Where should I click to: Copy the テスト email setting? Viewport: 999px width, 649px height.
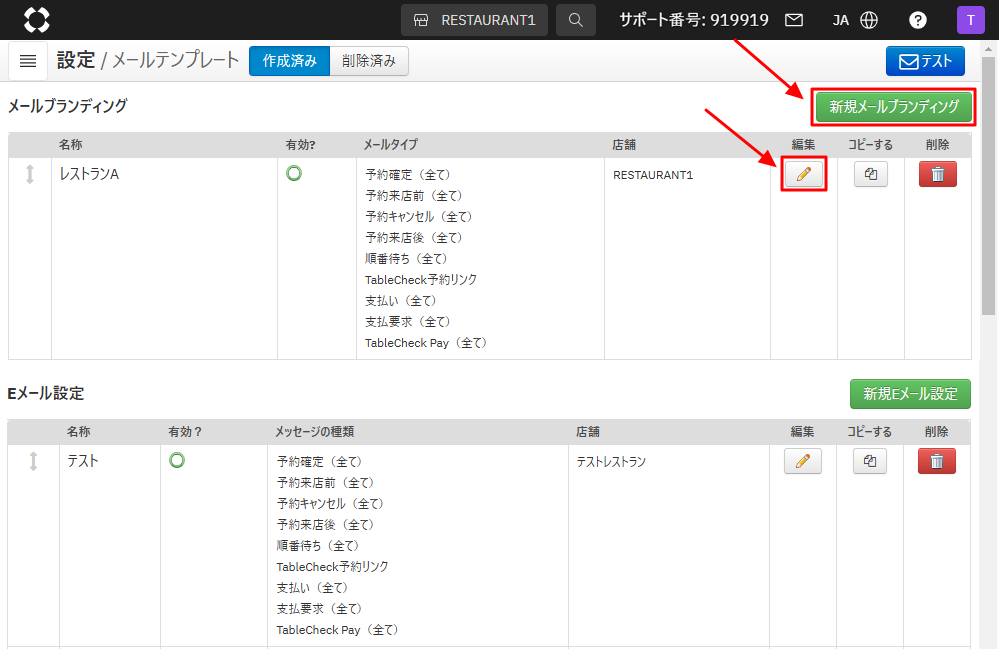(870, 461)
